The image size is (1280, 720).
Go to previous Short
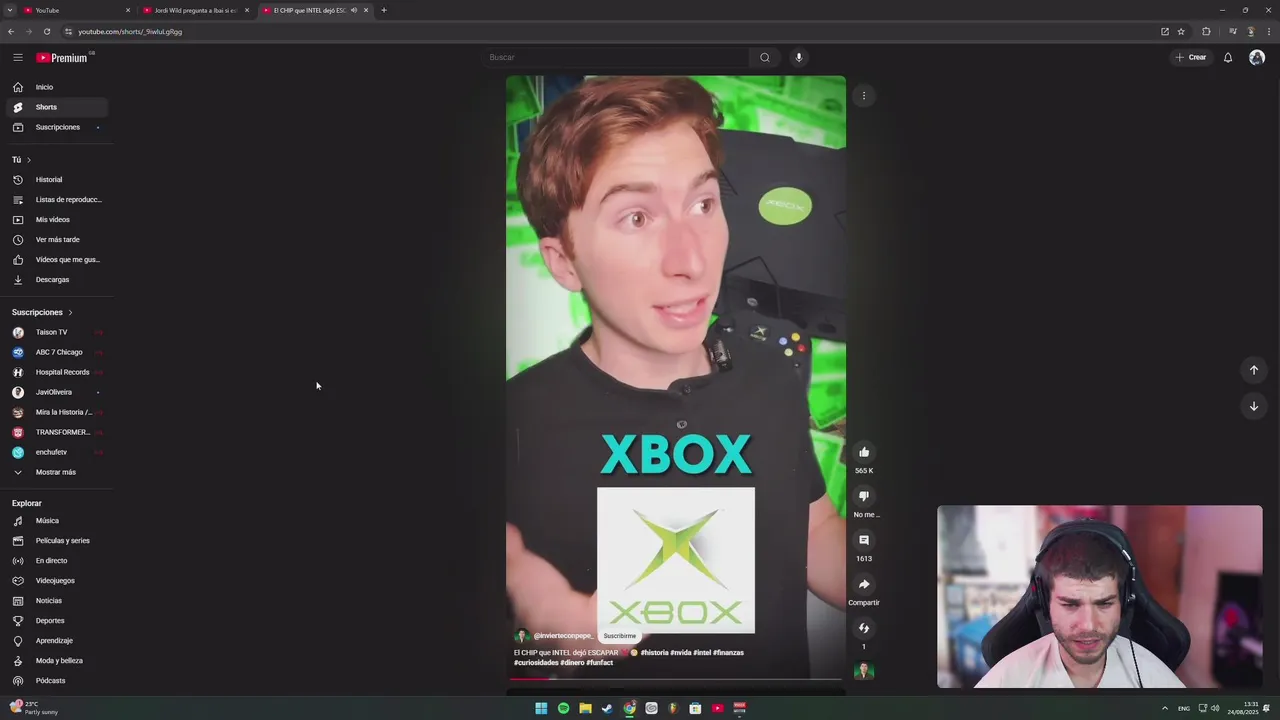[x=1254, y=370]
